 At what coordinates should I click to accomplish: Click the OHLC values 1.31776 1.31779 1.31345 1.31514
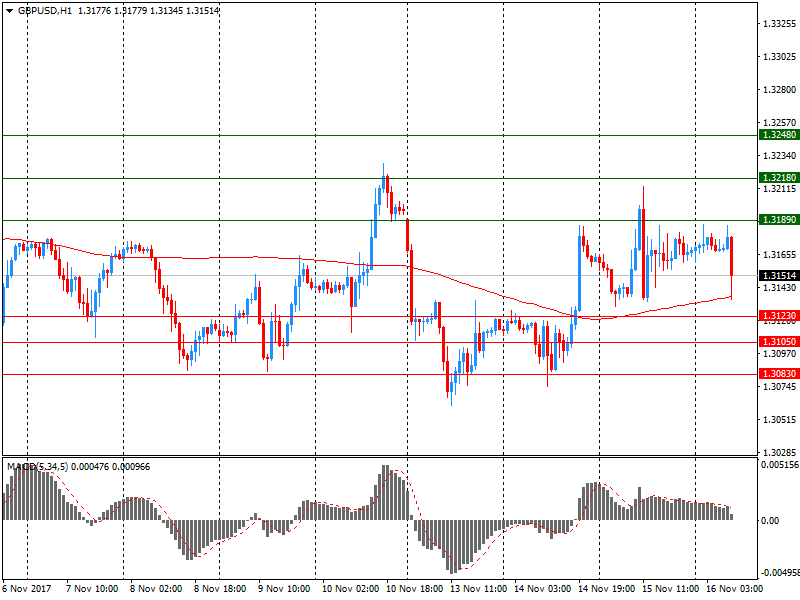(x=148, y=11)
